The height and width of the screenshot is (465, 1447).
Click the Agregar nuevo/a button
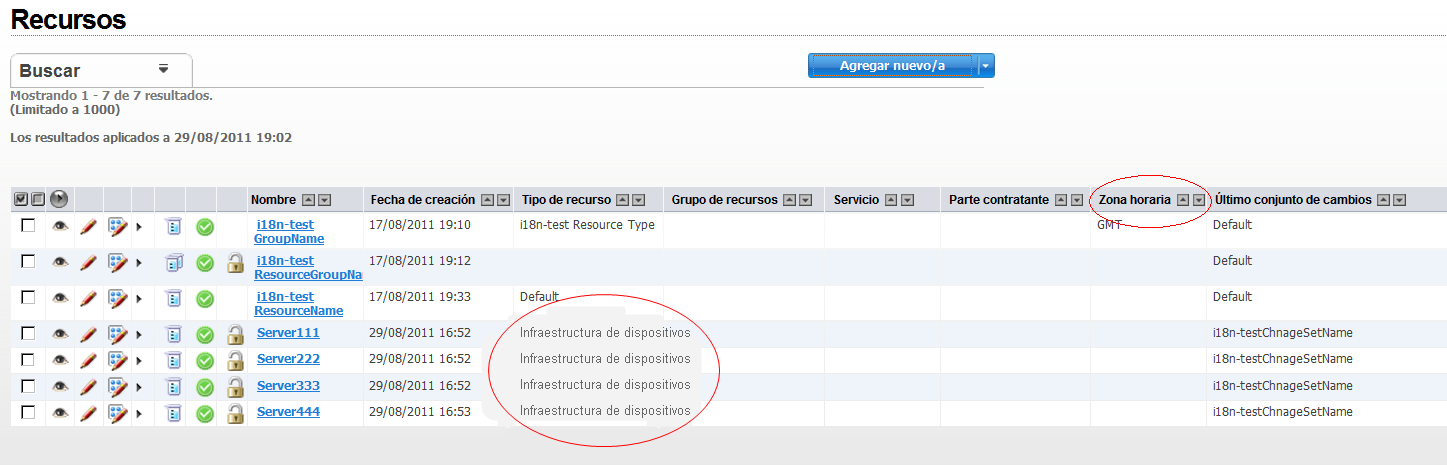(893, 66)
